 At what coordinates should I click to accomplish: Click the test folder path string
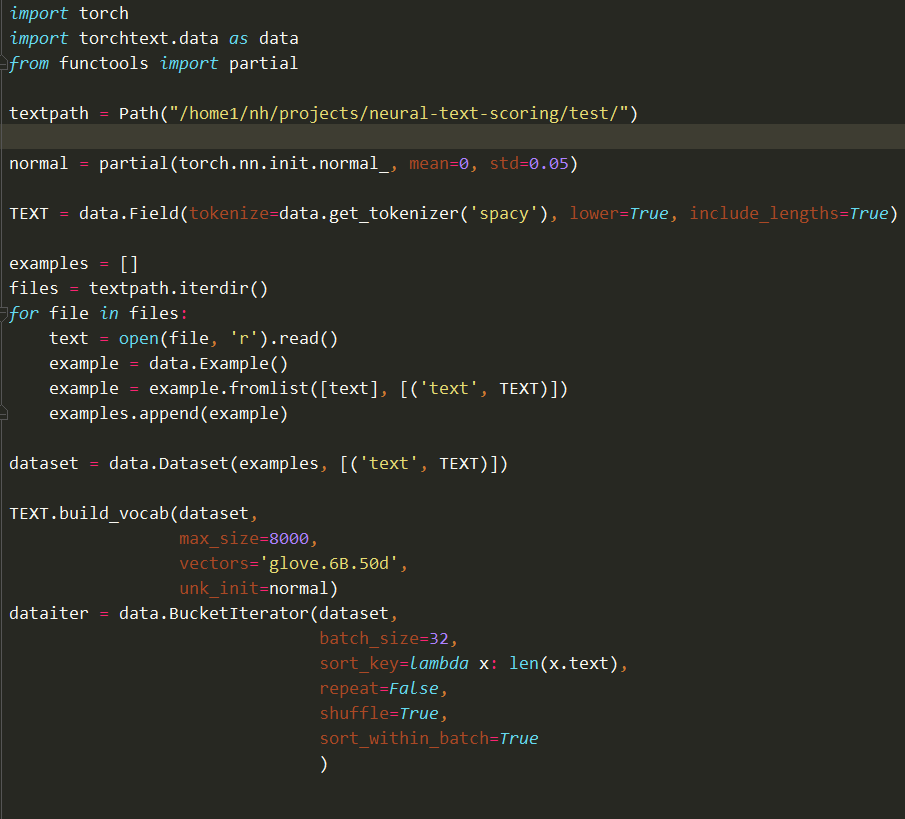(x=398, y=113)
